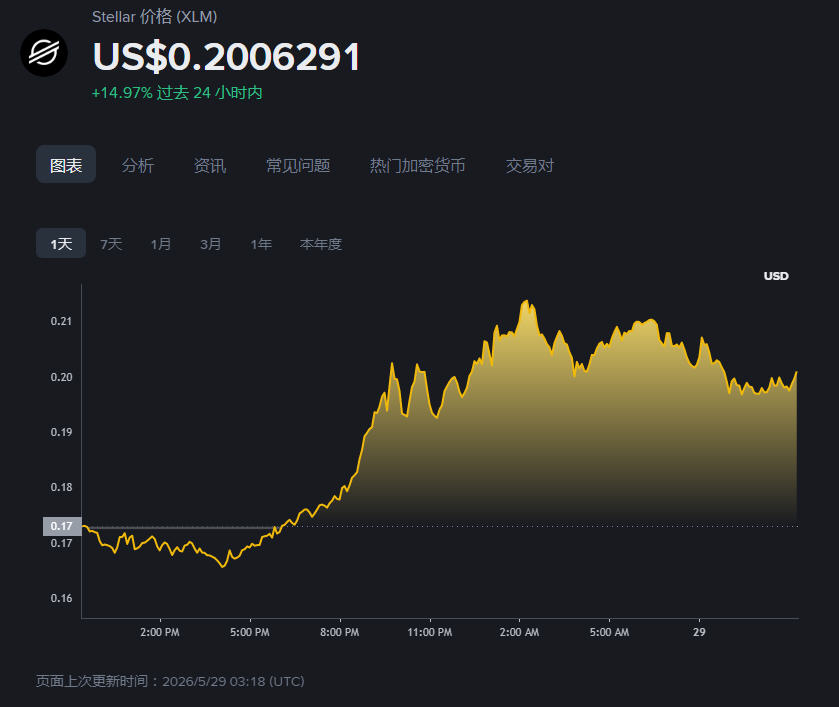The width and height of the screenshot is (839, 707).
Task: Show the 本年度 price chart
Action: pyautogui.click(x=321, y=244)
